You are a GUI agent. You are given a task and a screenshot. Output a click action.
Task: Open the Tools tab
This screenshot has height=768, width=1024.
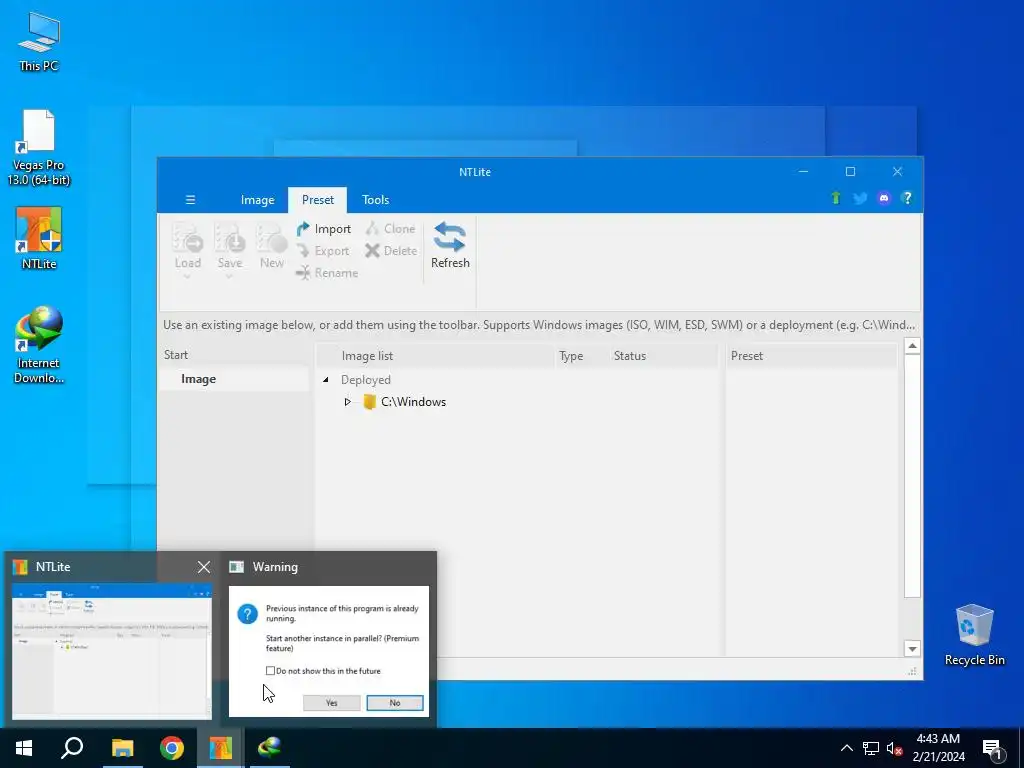376,200
